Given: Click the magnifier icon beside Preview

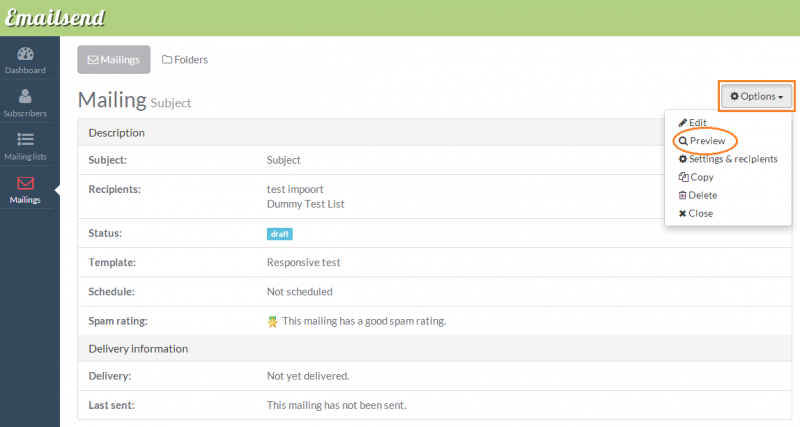Looking at the screenshot, I should tap(683, 141).
